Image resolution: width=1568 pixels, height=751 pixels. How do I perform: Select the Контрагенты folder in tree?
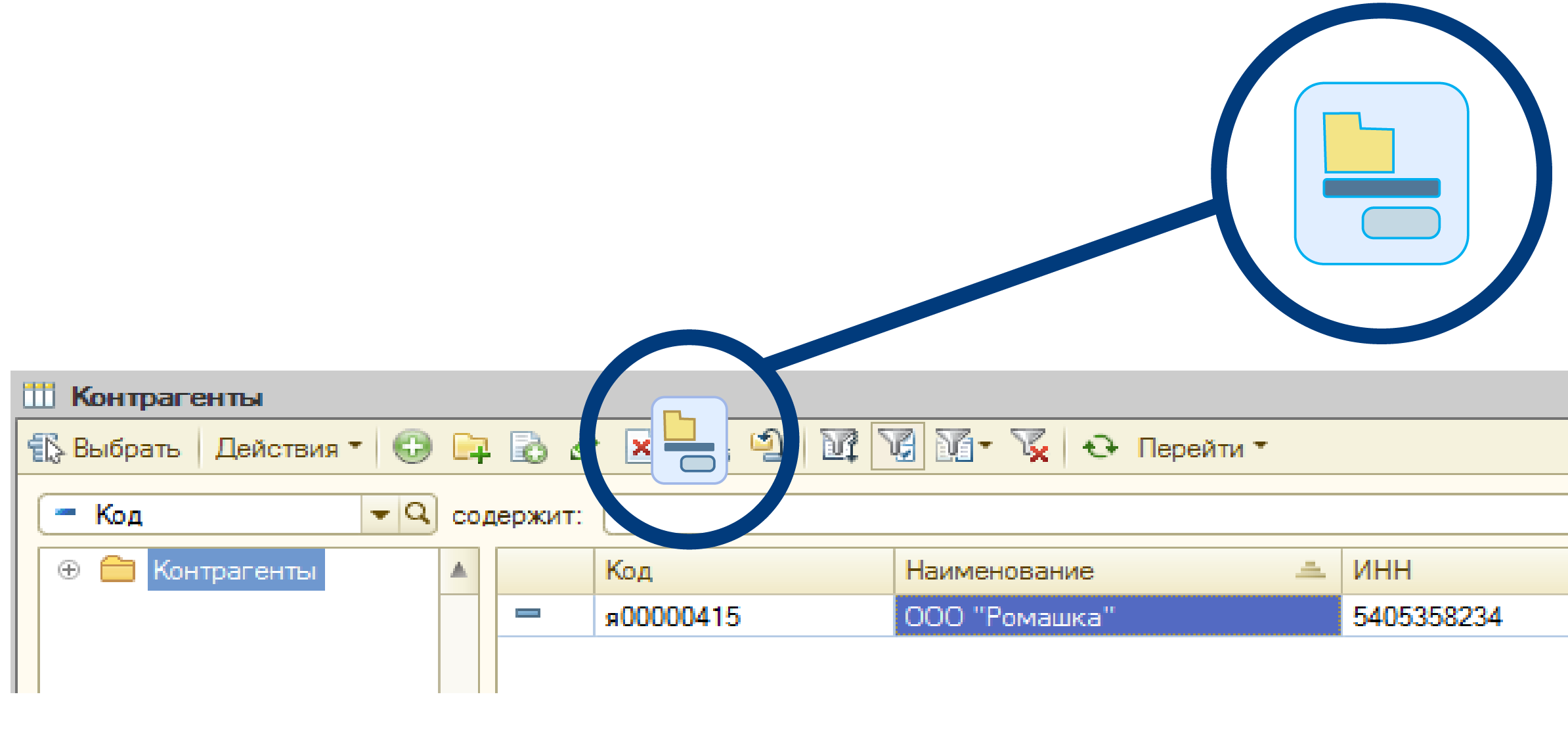[x=235, y=570]
